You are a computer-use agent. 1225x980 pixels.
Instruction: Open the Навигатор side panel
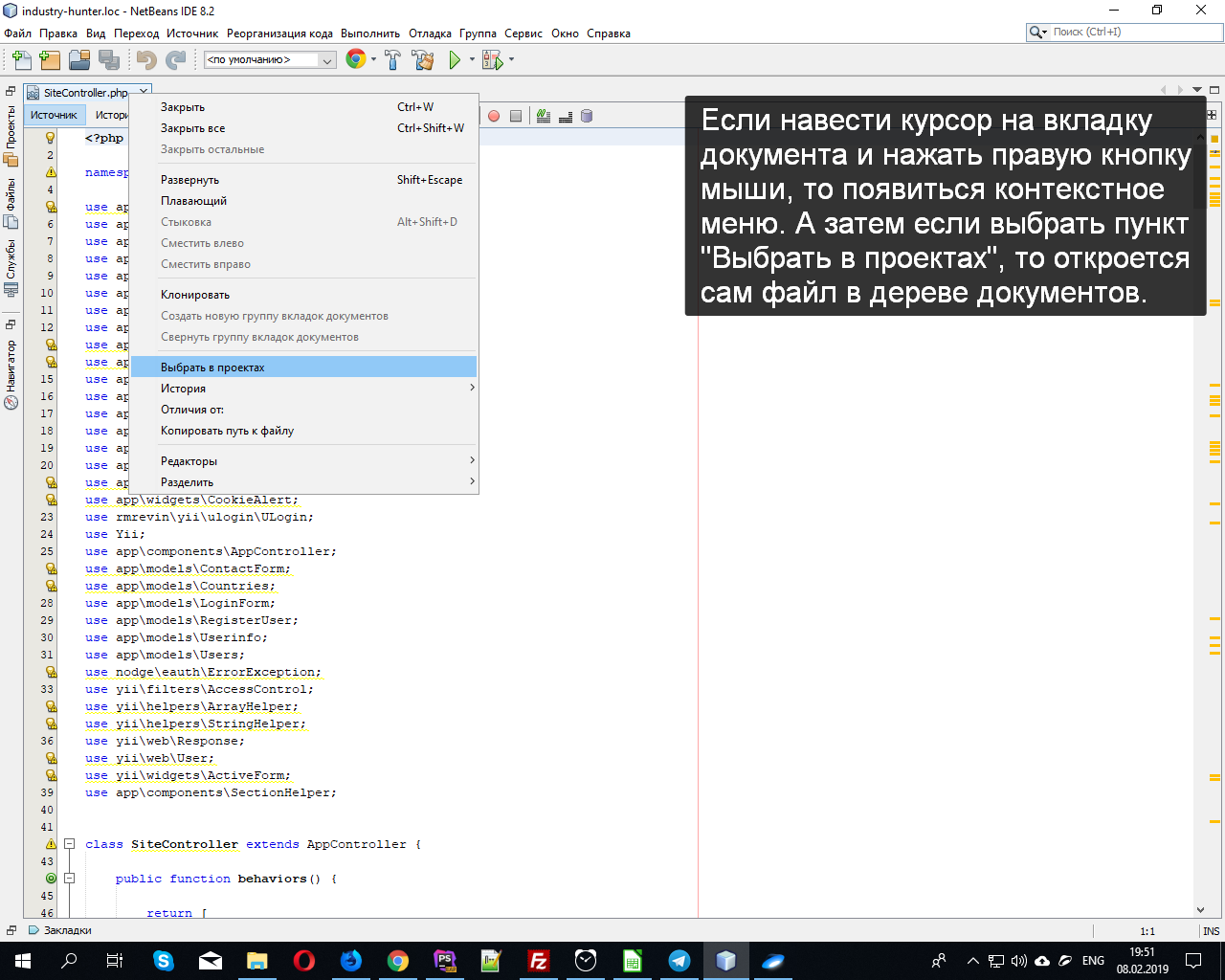click(x=11, y=373)
